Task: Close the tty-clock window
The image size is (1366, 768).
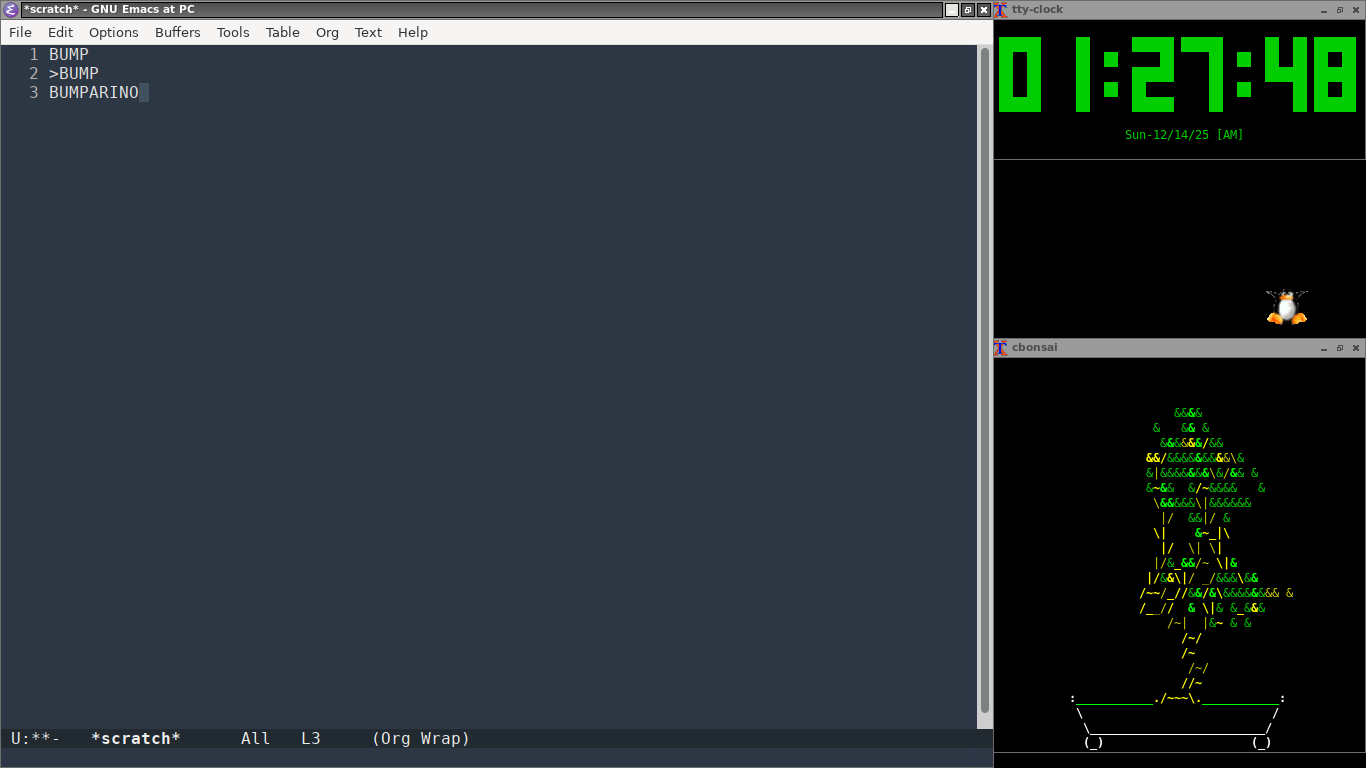Action: [x=1356, y=10]
